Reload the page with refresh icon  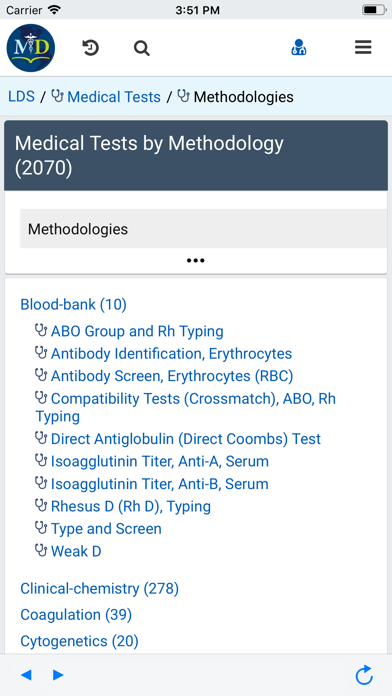[364, 675]
